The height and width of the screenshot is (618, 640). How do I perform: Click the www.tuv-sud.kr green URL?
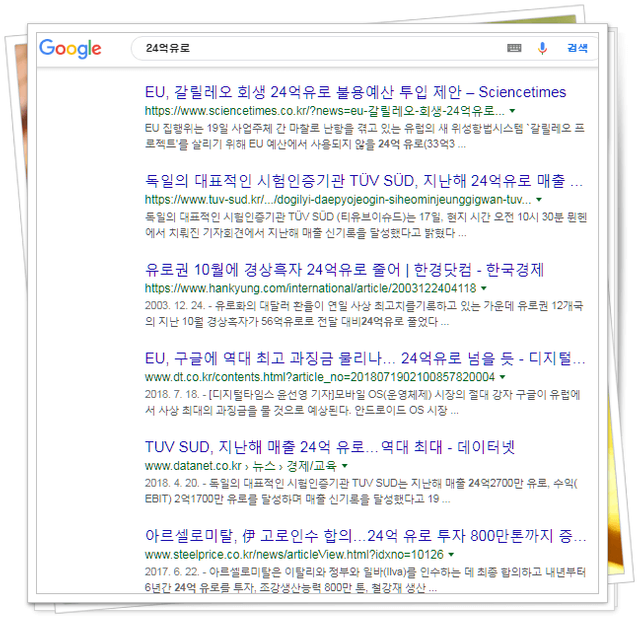tap(338, 200)
